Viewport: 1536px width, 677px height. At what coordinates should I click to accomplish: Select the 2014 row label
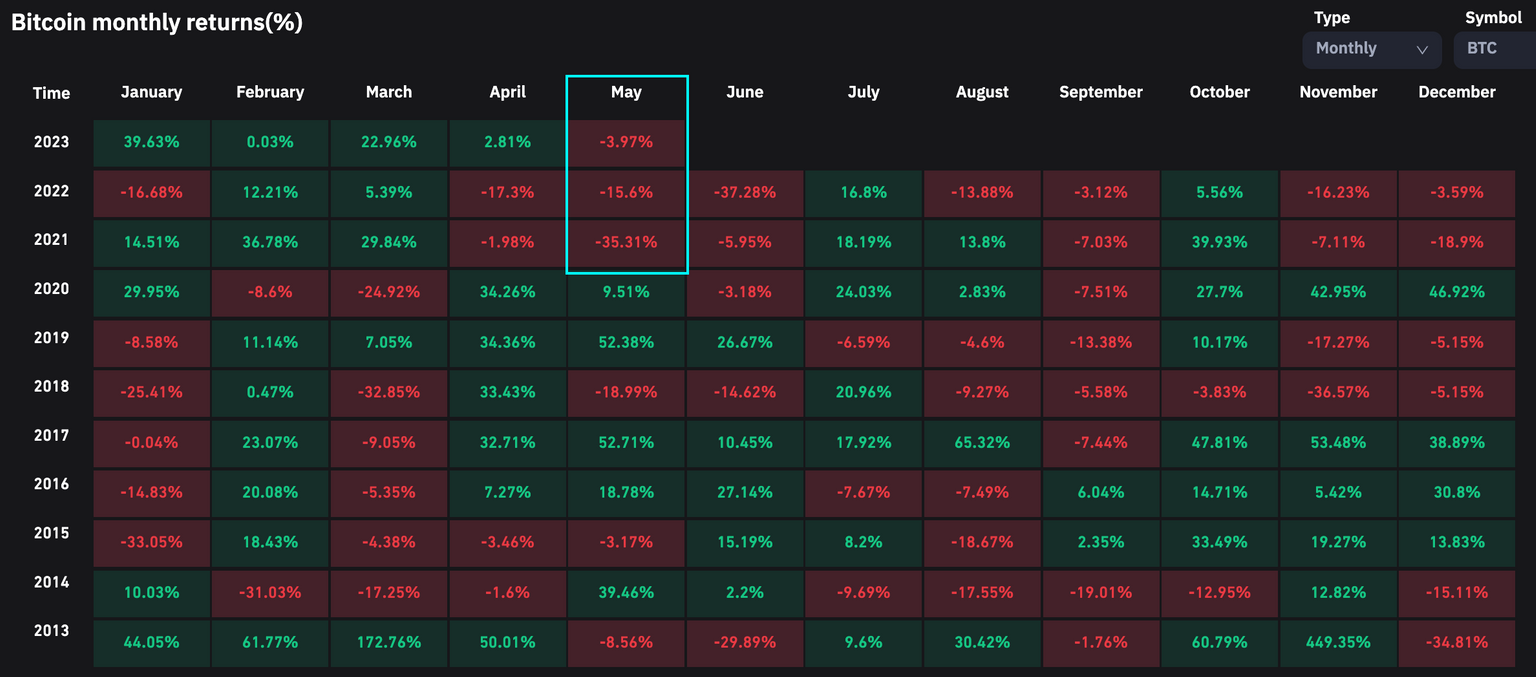(x=51, y=582)
